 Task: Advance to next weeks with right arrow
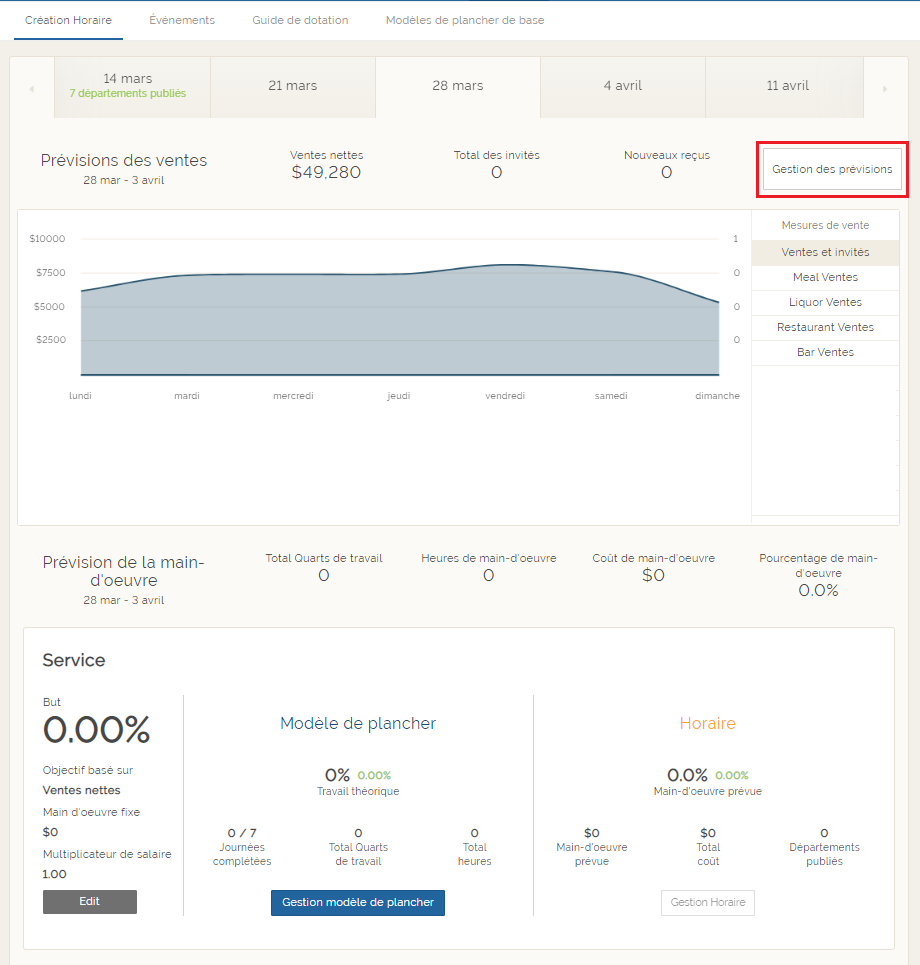[884, 89]
